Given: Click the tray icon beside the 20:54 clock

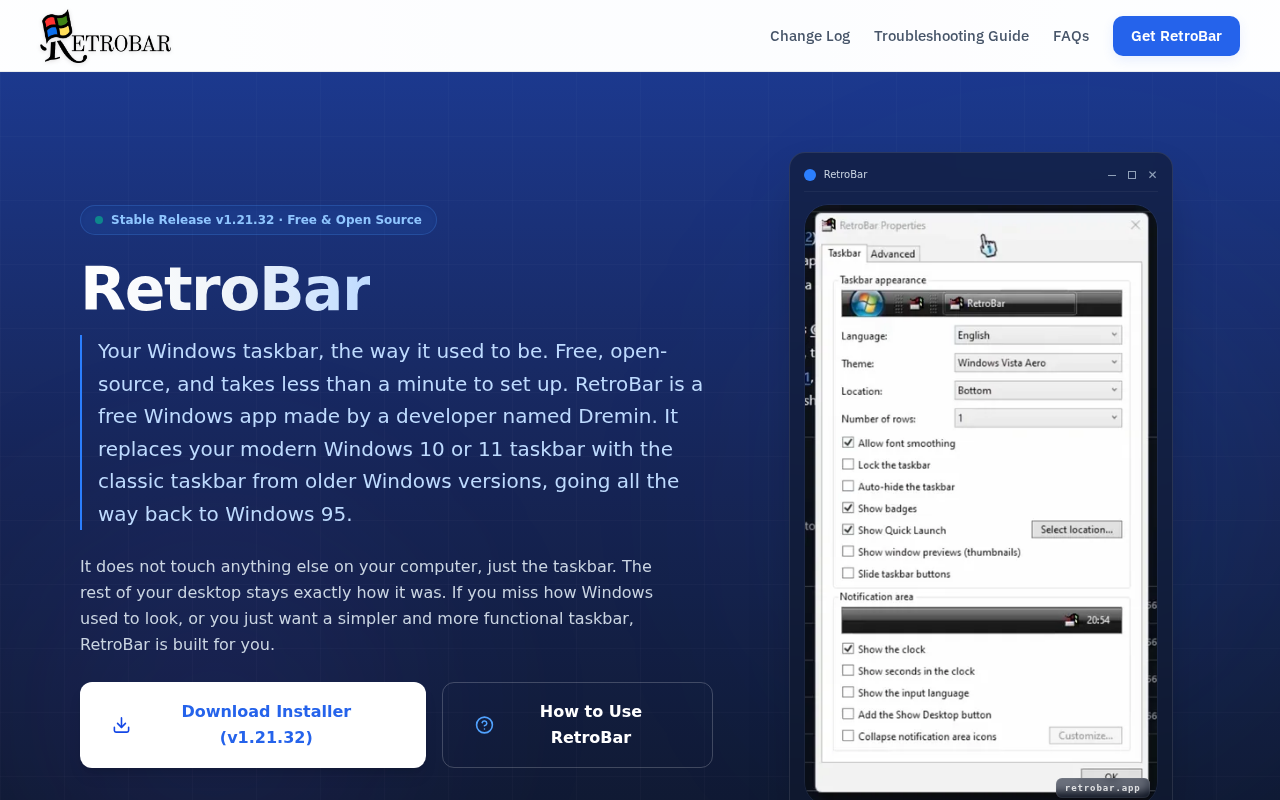Looking at the screenshot, I should point(1072,620).
